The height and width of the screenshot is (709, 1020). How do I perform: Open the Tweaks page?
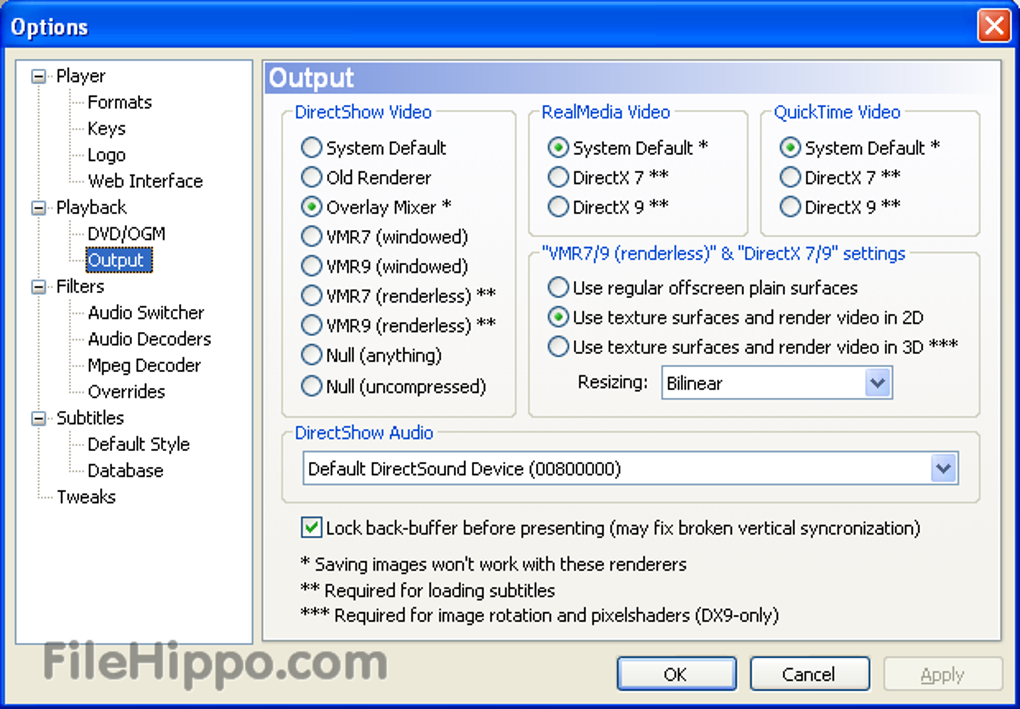click(86, 497)
